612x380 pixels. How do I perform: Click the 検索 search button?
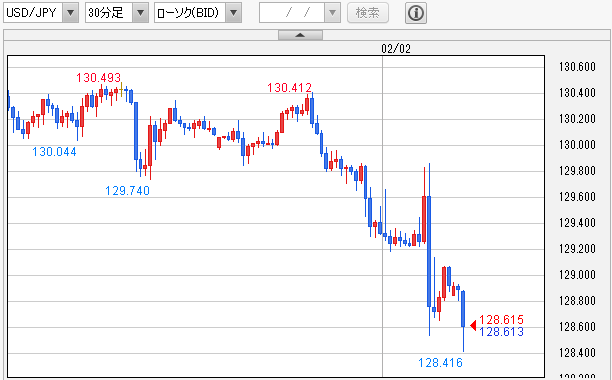368,13
